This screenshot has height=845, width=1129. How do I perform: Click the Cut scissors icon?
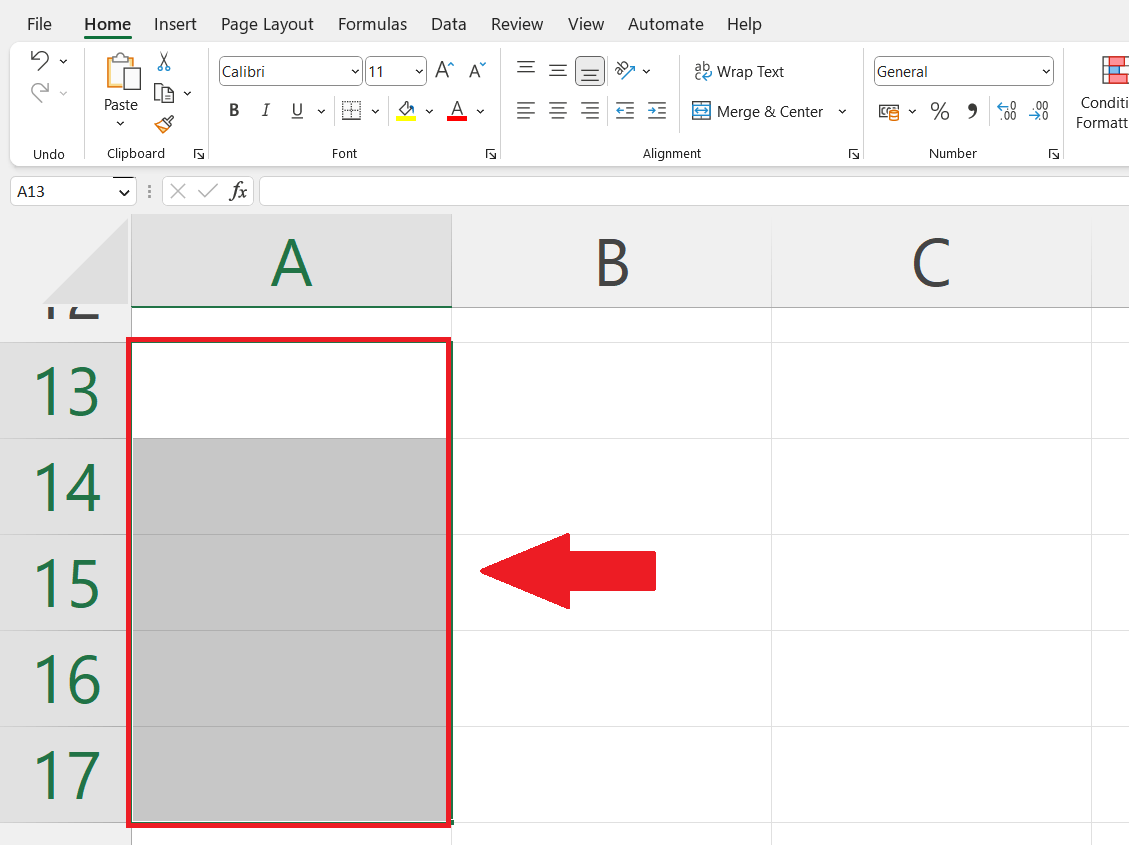pos(163,62)
